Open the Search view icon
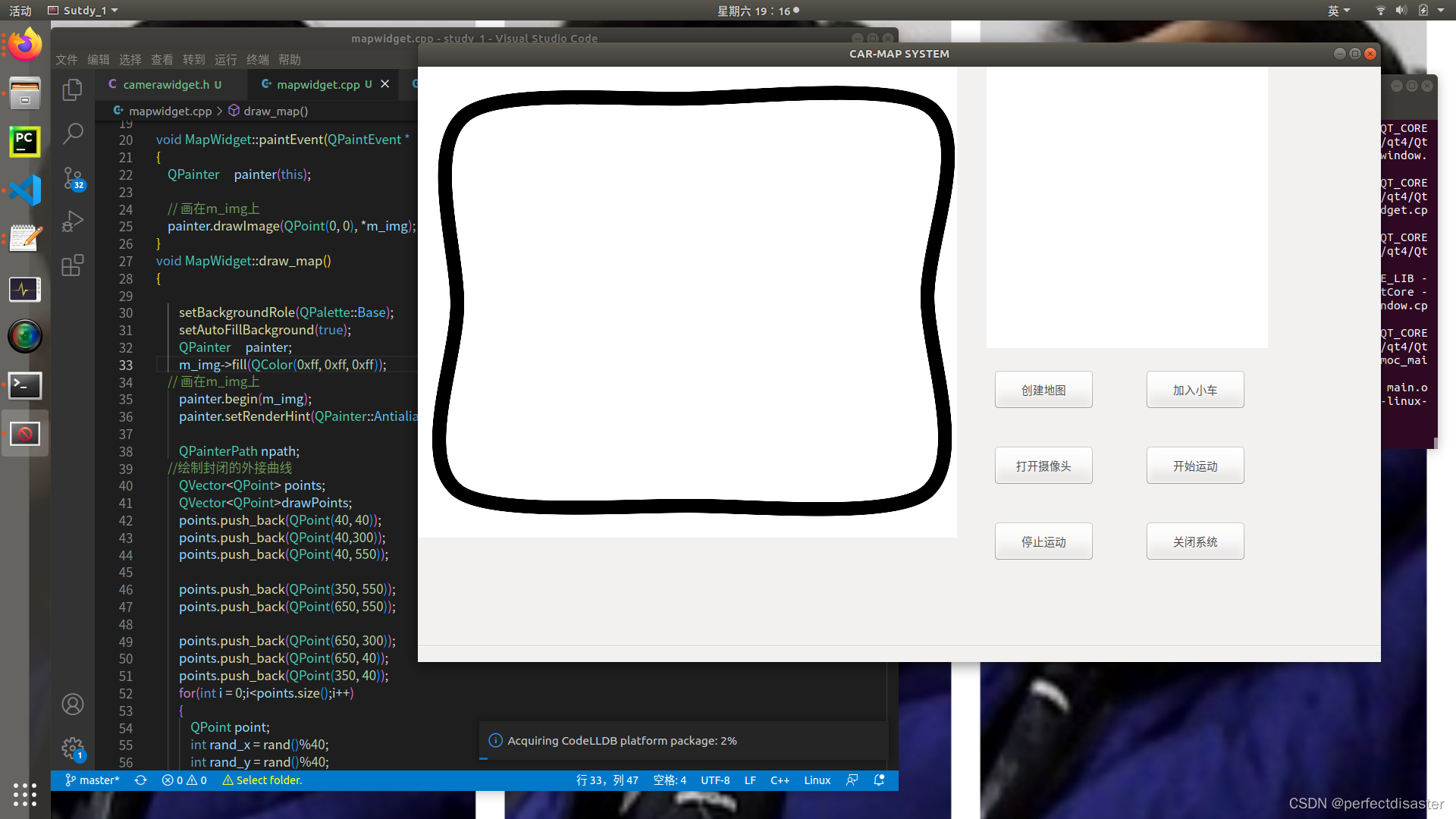Viewport: 1456px width, 819px height. [x=72, y=133]
